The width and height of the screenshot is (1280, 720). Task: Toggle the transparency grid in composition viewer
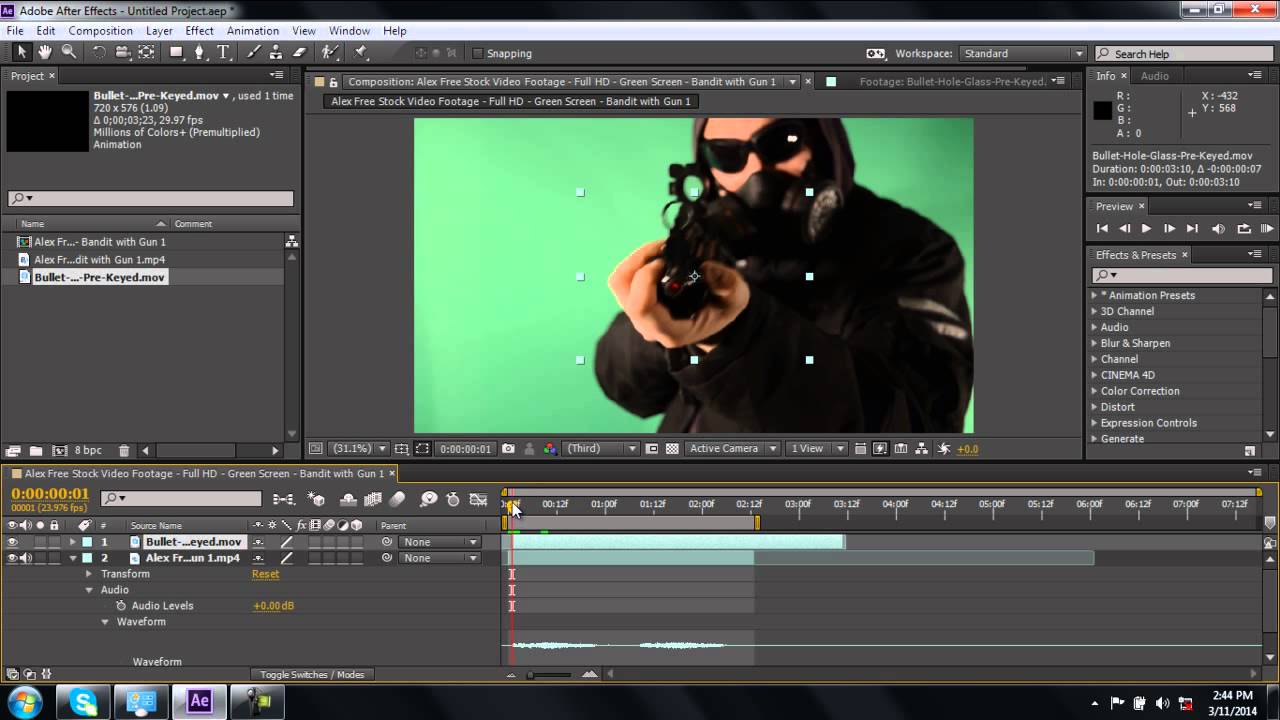pos(672,449)
